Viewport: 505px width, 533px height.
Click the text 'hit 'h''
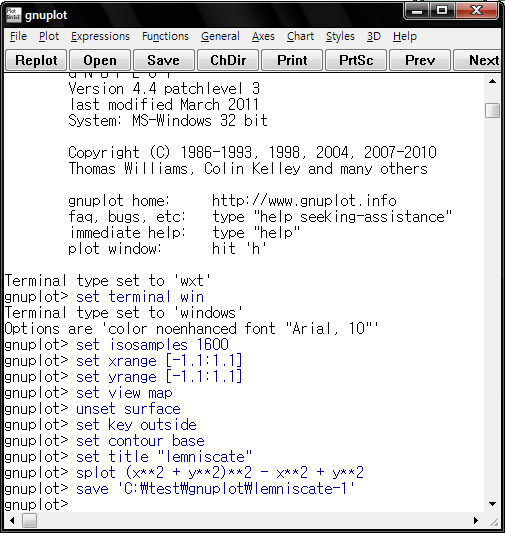tap(239, 248)
